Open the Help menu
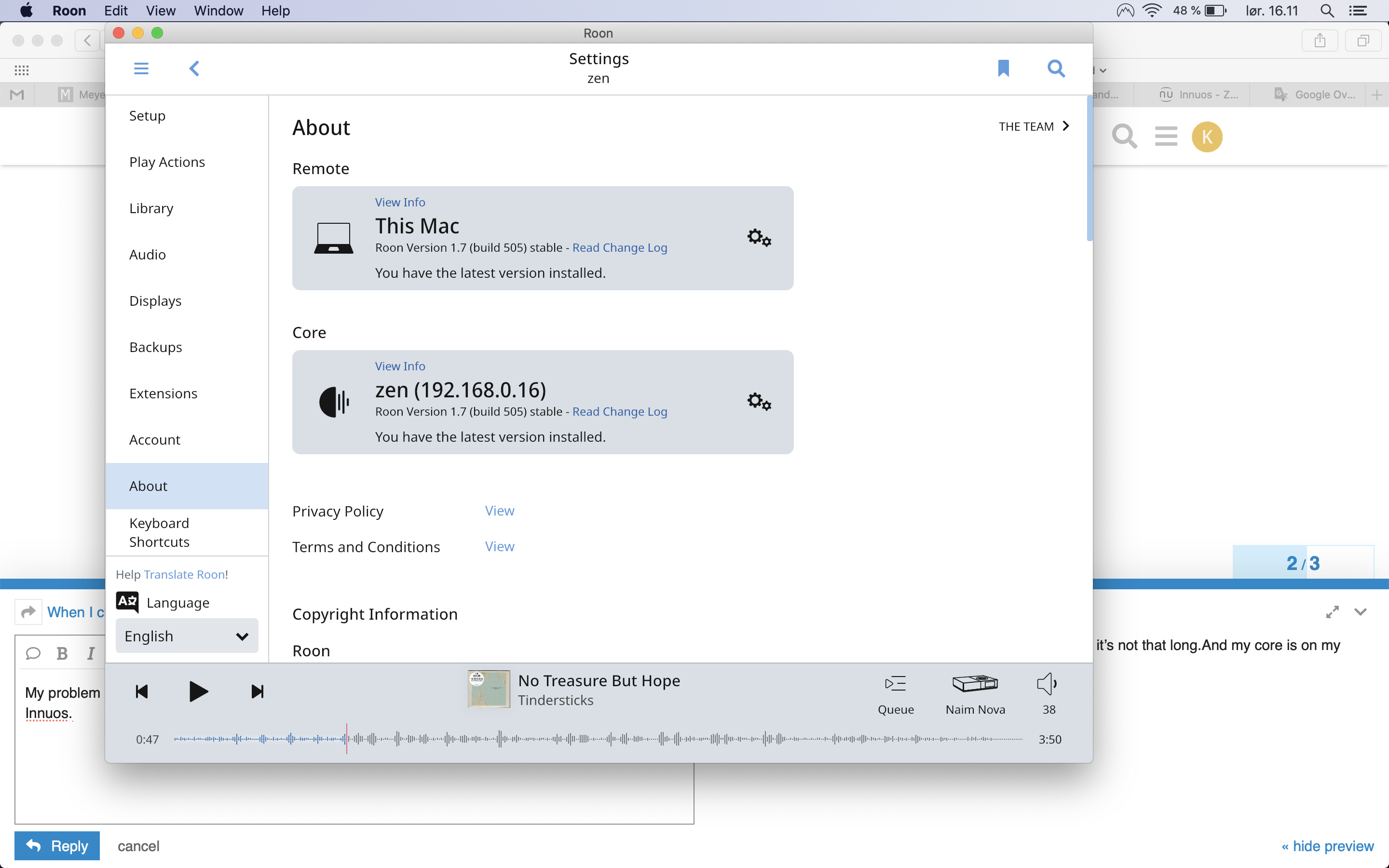 [x=275, y=11]
